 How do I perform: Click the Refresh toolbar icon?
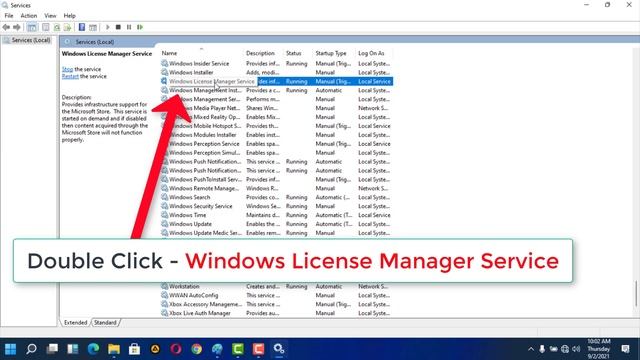57,27
